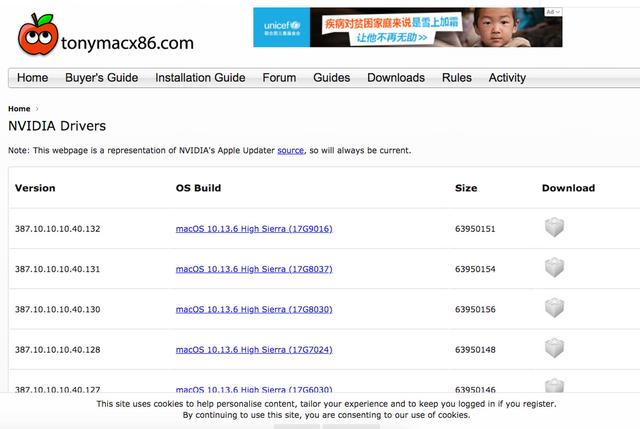Open macOS High Sierra (17G8030) link
Screen dimensions: 640x429
(254, 309)
